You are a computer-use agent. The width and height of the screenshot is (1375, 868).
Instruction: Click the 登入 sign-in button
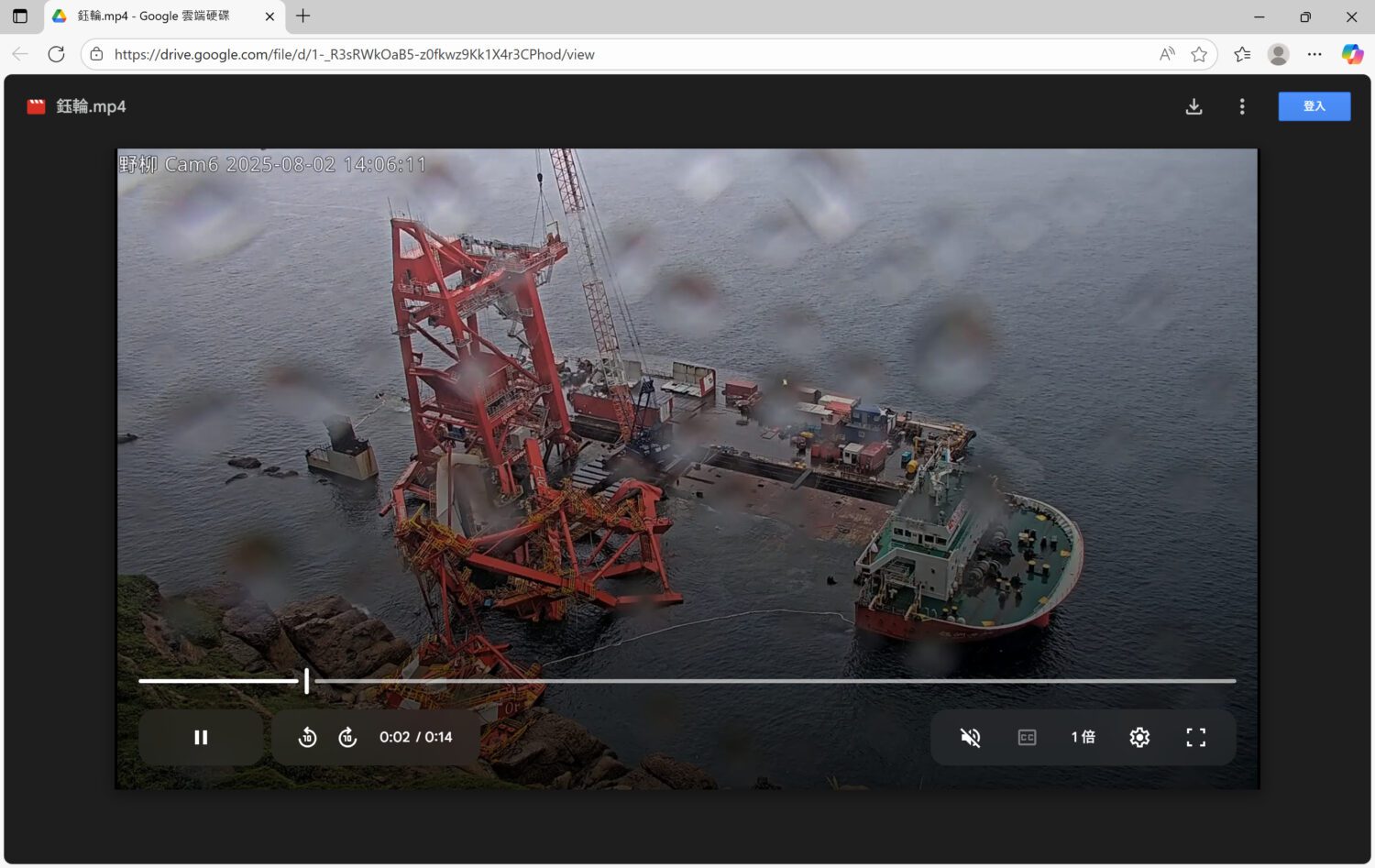[x=1314, y=106]
